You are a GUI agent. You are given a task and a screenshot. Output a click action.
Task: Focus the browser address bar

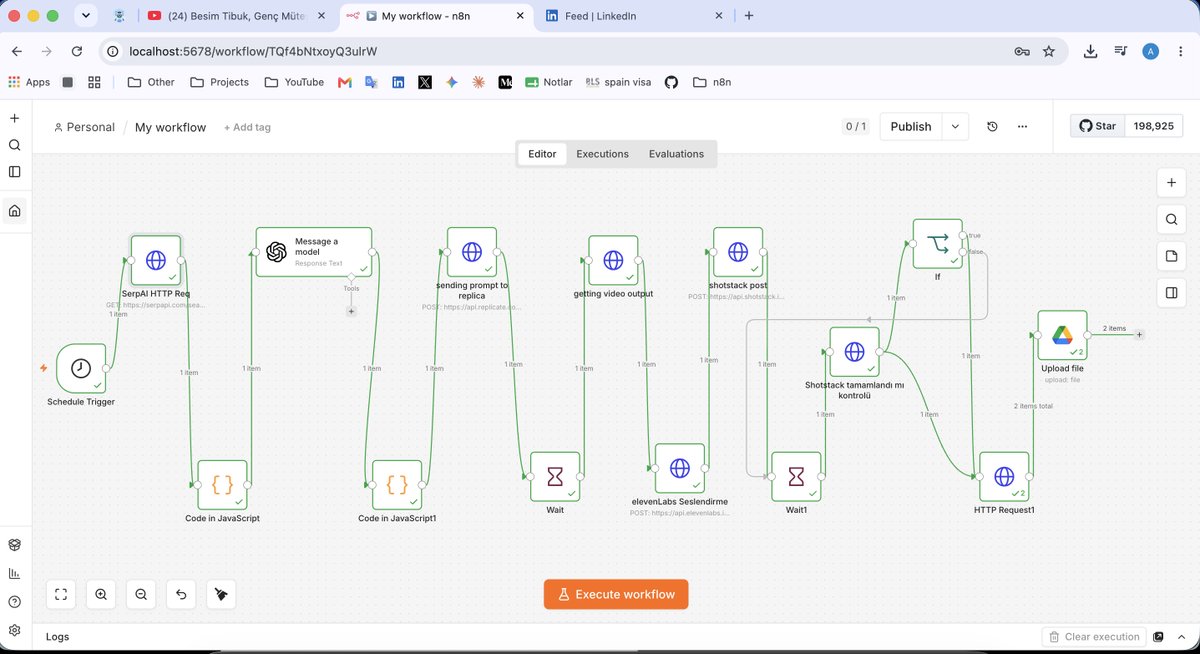tap(560, 51)
